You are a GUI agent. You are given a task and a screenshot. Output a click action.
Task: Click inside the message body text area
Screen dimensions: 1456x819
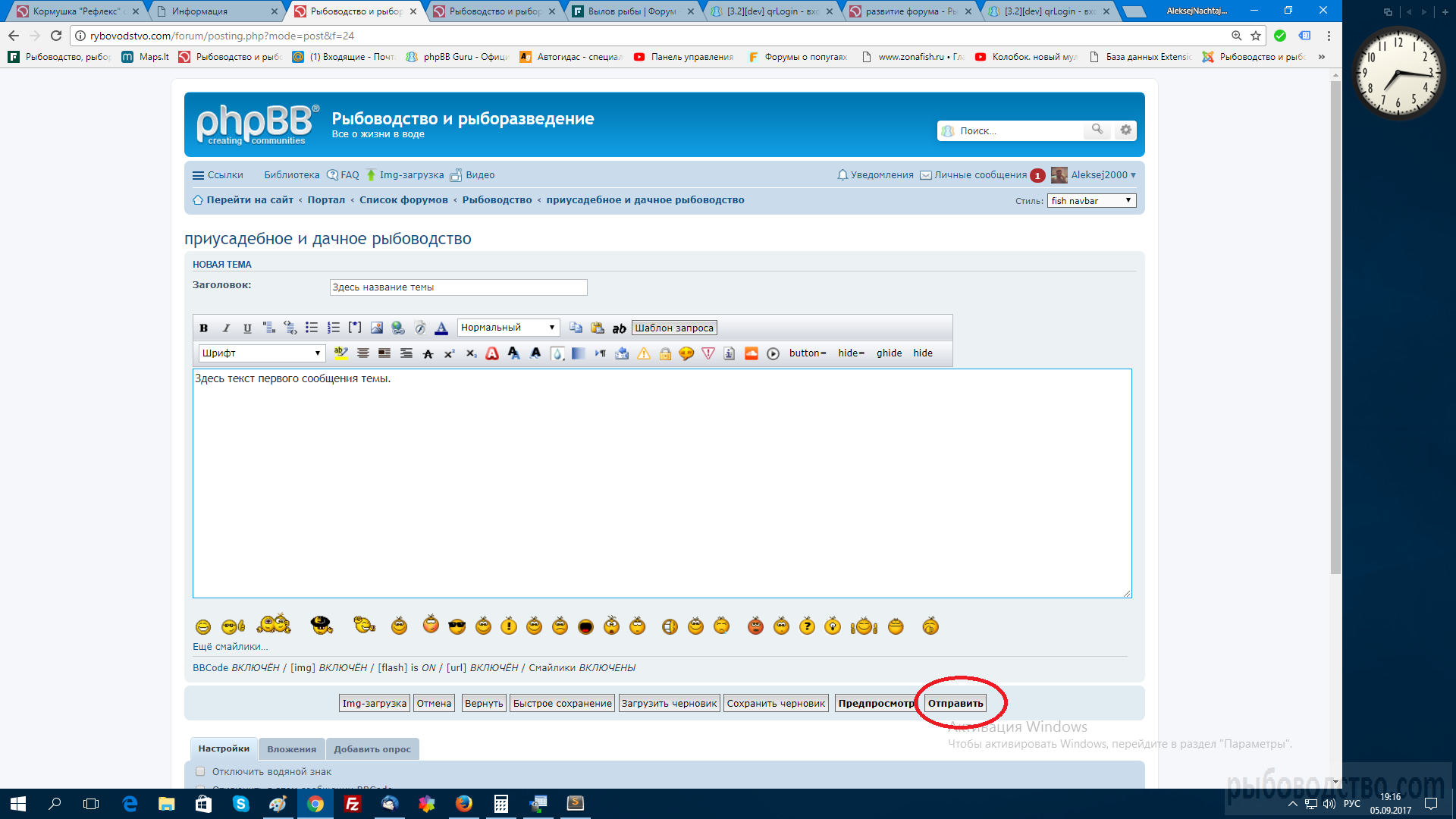[x=662, y=483]
